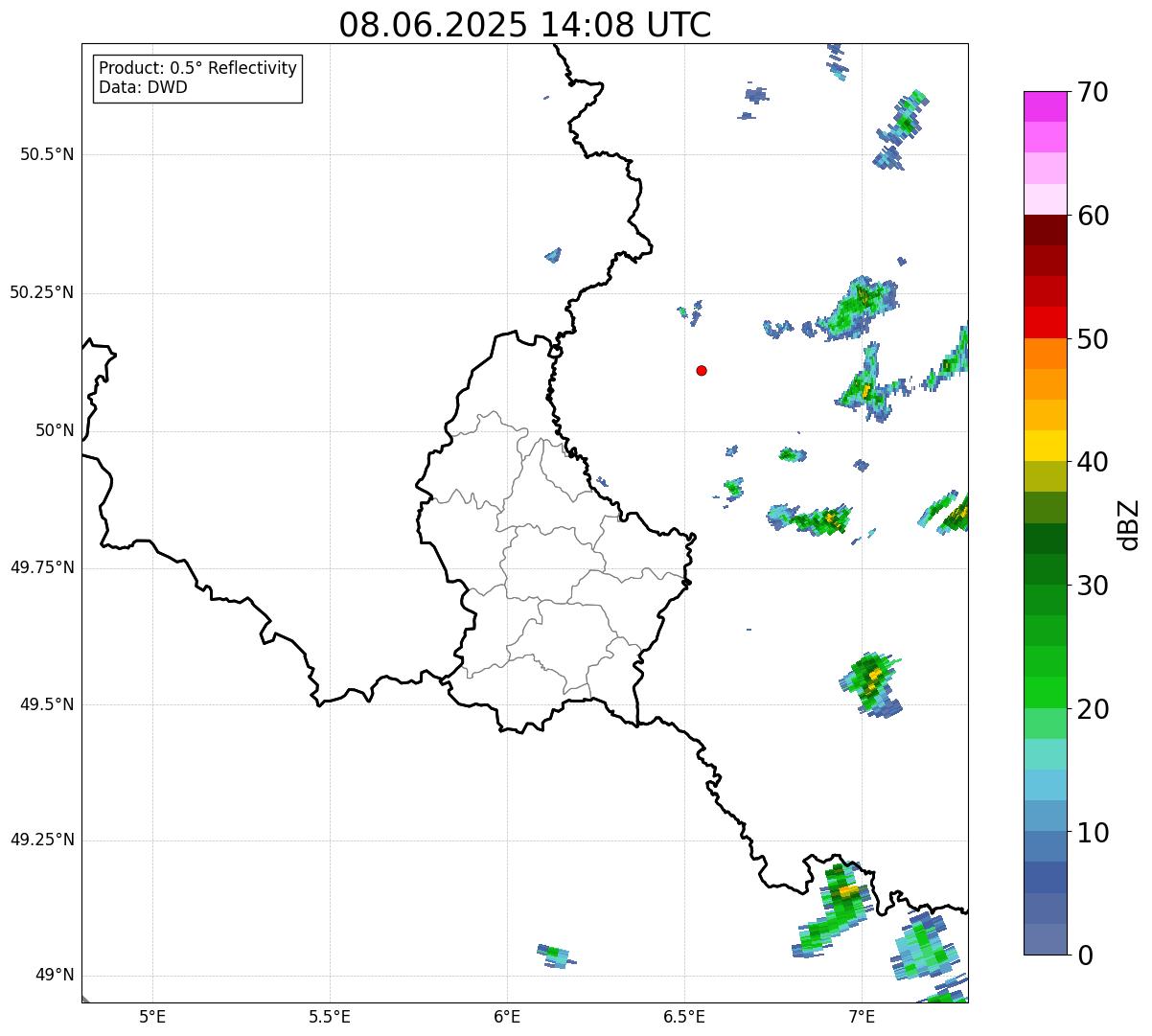Click the 7°E longitude label
The height and width of the screenshot is (1036, 1152).
point(862,1016)
